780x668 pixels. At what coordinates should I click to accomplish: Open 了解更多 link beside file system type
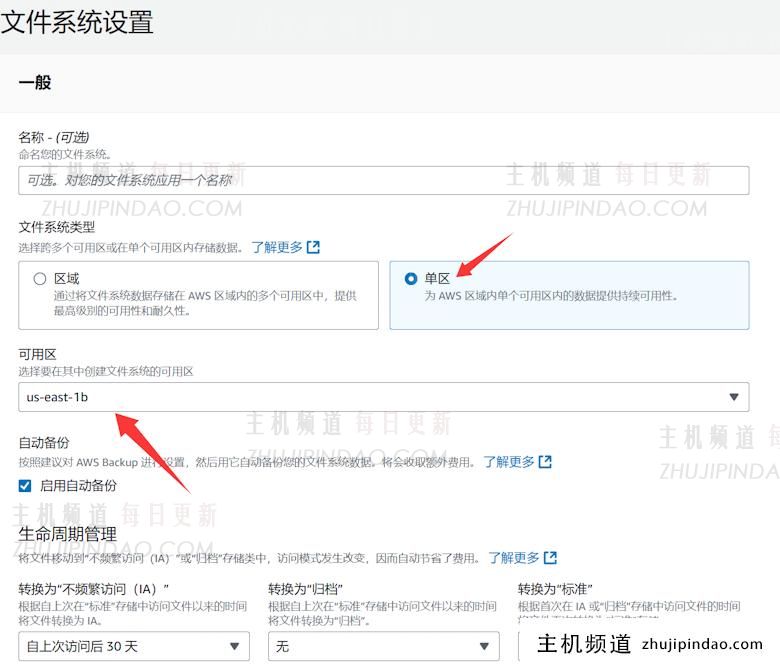[x=277, y=247]
